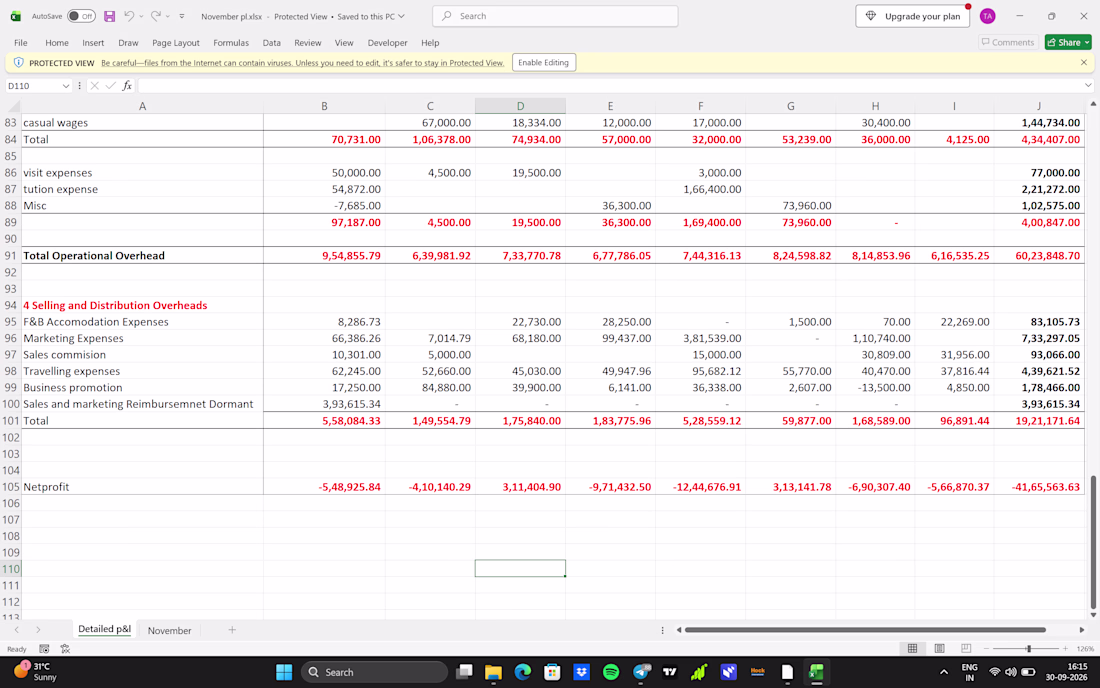
Task: Add a new sheet with the plus icon
Action: tap(232, 630)
